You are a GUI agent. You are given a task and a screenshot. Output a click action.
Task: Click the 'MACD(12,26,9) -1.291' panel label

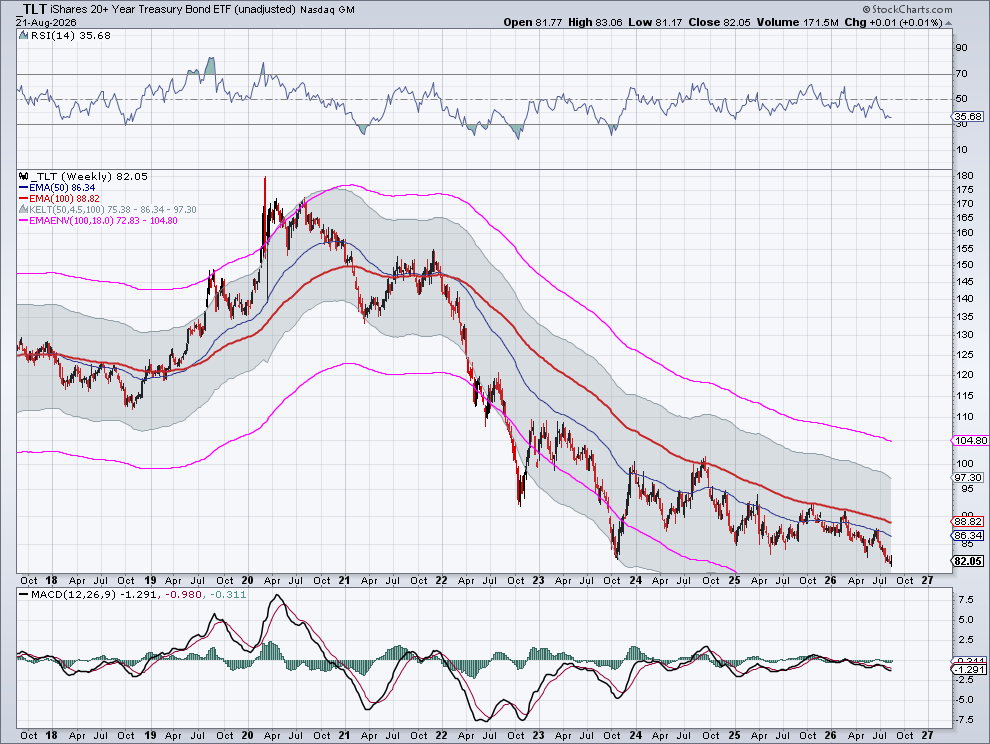click(x=94, y=595)
